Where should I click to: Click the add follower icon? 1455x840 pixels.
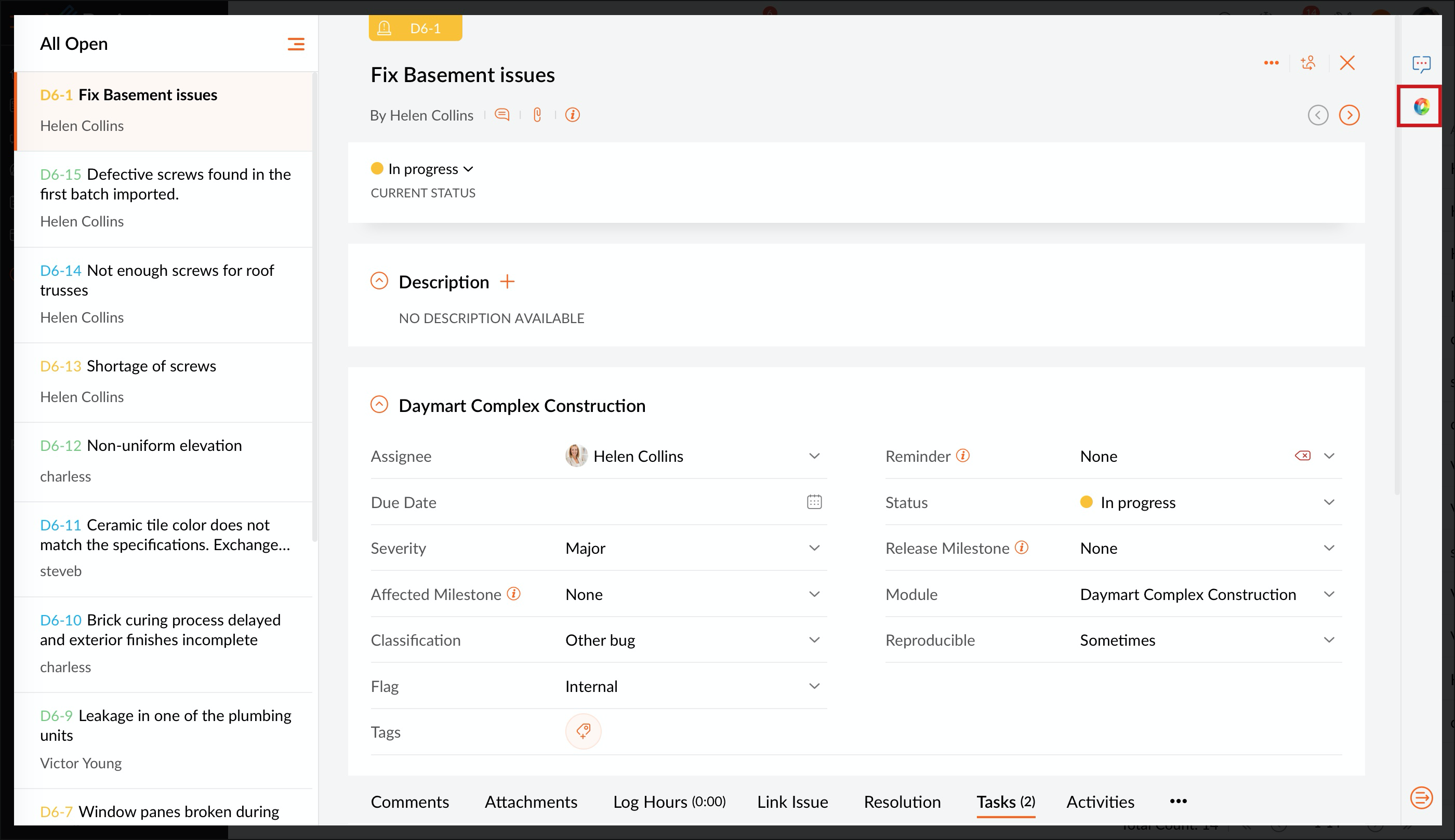(x=1308, y=63)
